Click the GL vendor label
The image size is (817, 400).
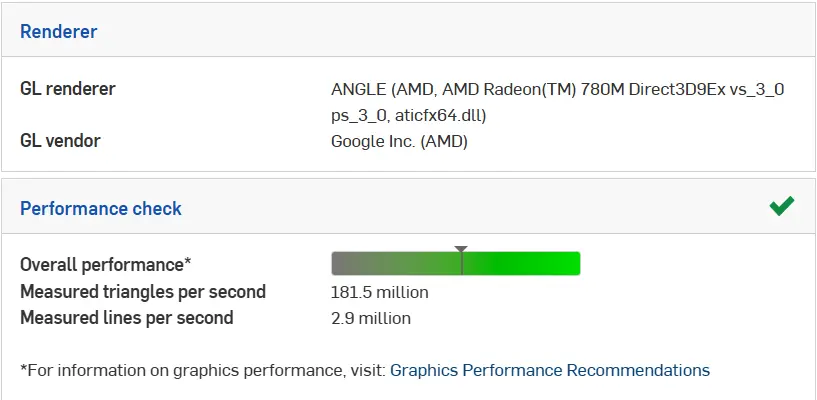point(60,141)
